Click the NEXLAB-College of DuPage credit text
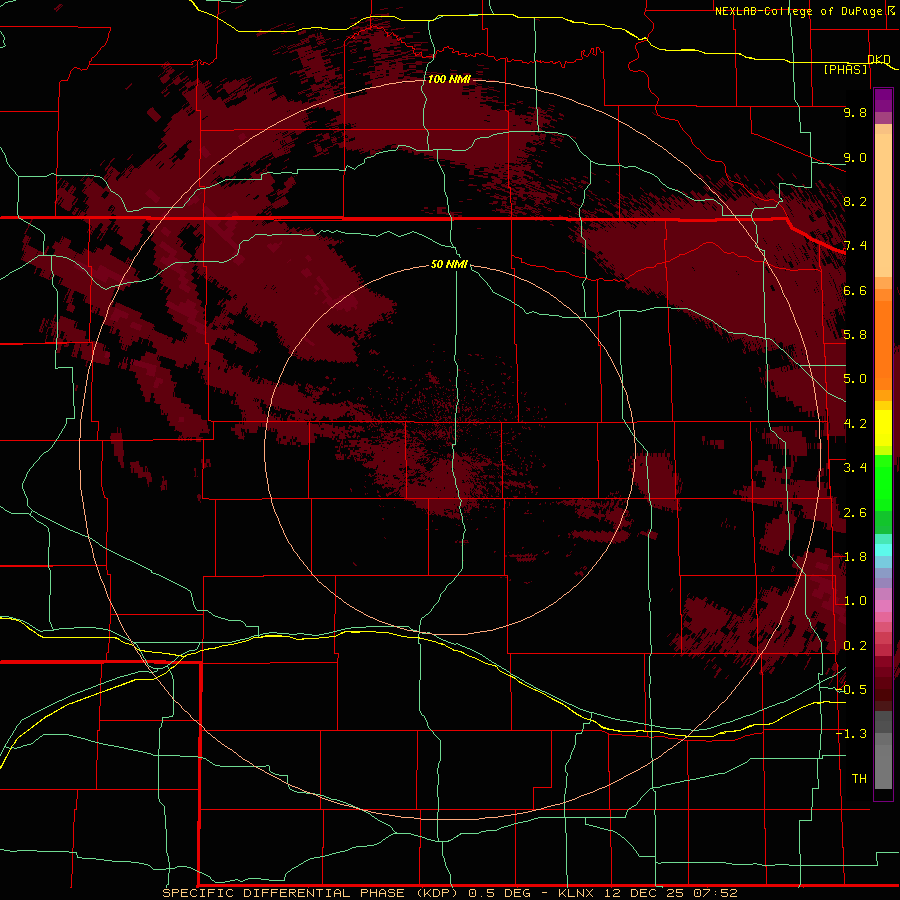This screenshot has height=900, width=900. coord(798,11)
